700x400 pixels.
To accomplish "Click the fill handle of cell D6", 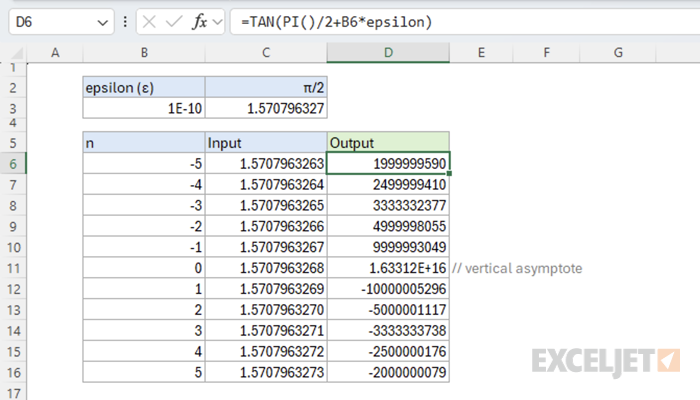I will [449, 174].
